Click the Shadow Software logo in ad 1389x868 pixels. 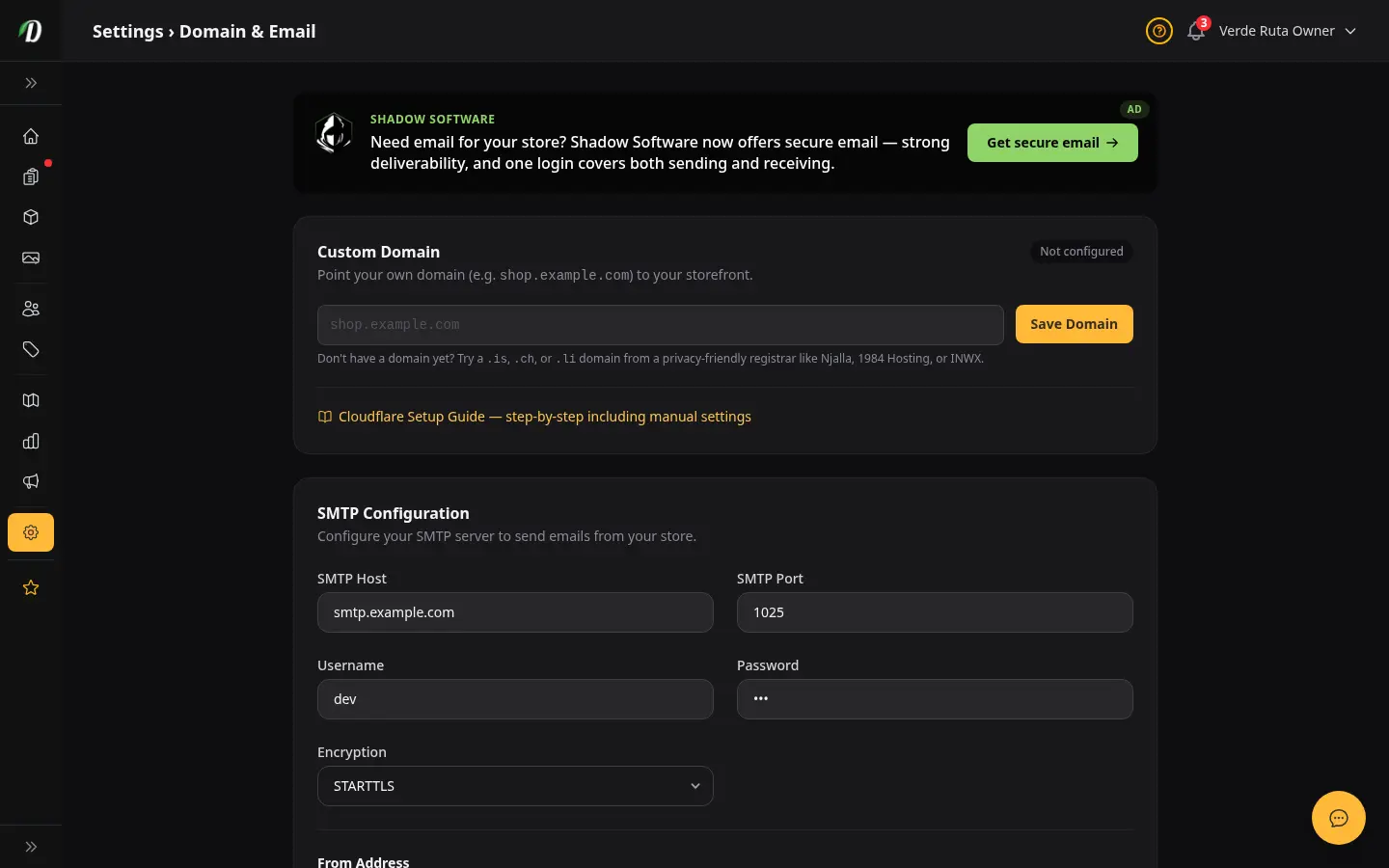(x=334, y=133)
